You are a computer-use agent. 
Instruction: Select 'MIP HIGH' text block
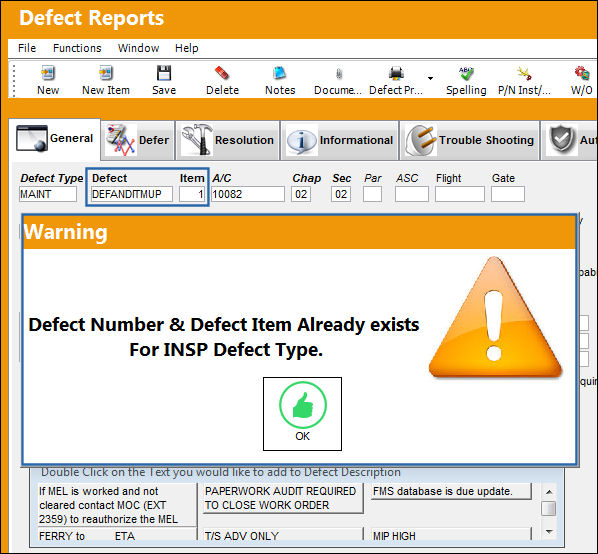click(x=451, y=535)
